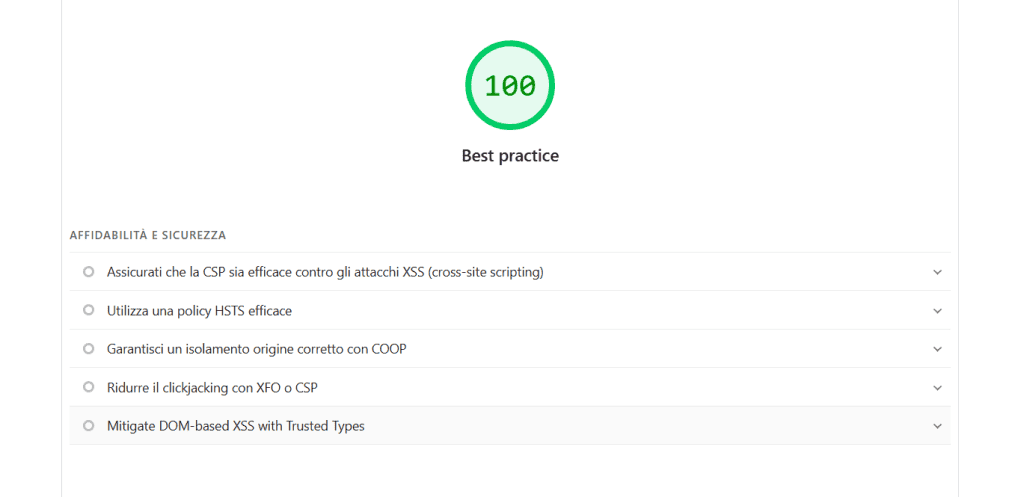The image size is (1024, 497).
Task: Click the '(cross-site scripting)' text in first audit
Action: click(486, 272)
